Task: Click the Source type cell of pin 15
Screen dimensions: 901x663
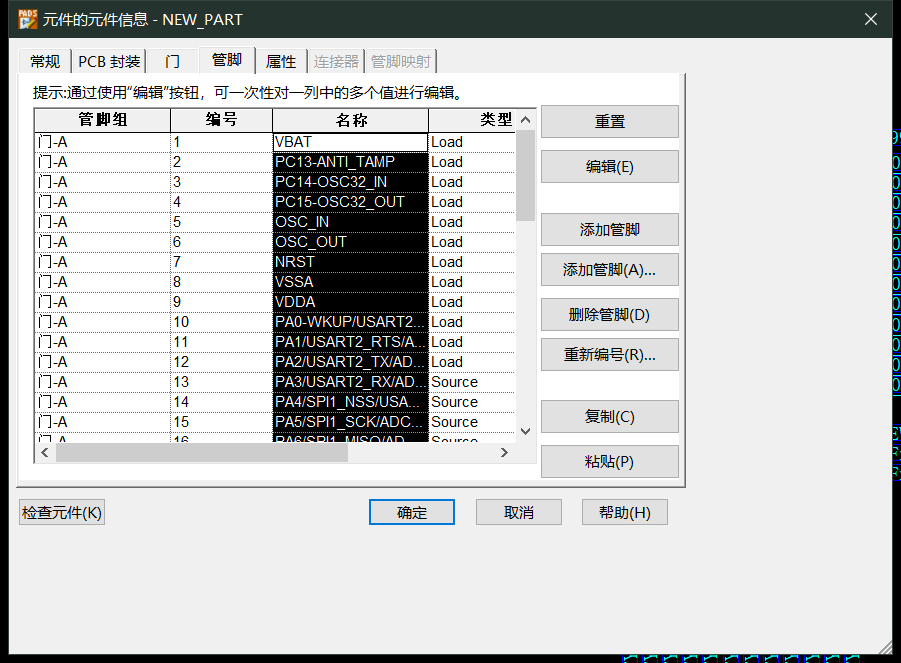Action: click(472, 422)
